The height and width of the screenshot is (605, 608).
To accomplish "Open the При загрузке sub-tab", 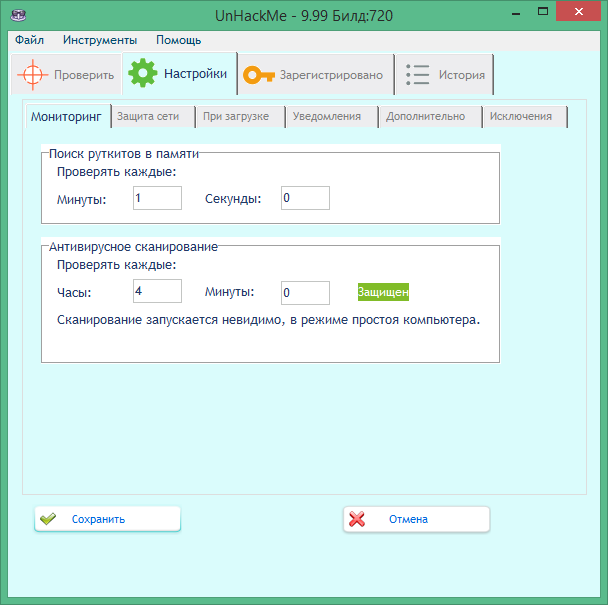I will tap(241, 116).
